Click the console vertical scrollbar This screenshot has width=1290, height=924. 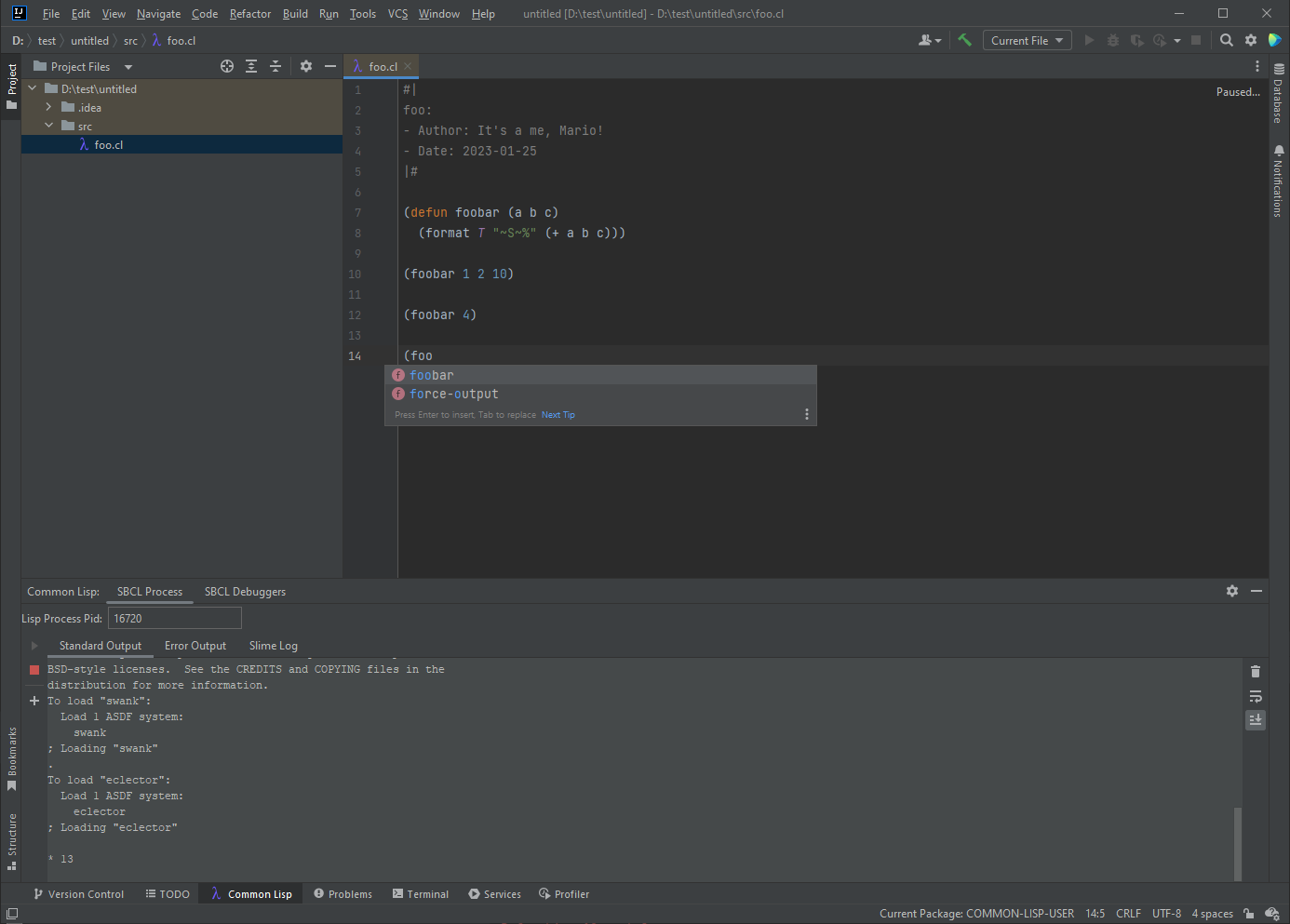(1238, 842)
